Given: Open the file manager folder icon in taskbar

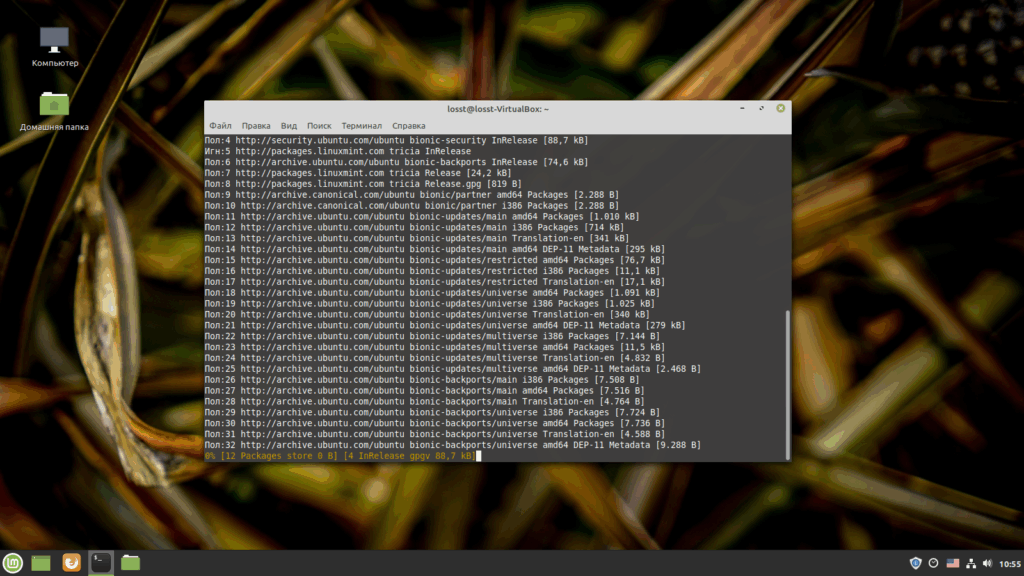Looking at the screenshot, I should (x=131, y=562).
